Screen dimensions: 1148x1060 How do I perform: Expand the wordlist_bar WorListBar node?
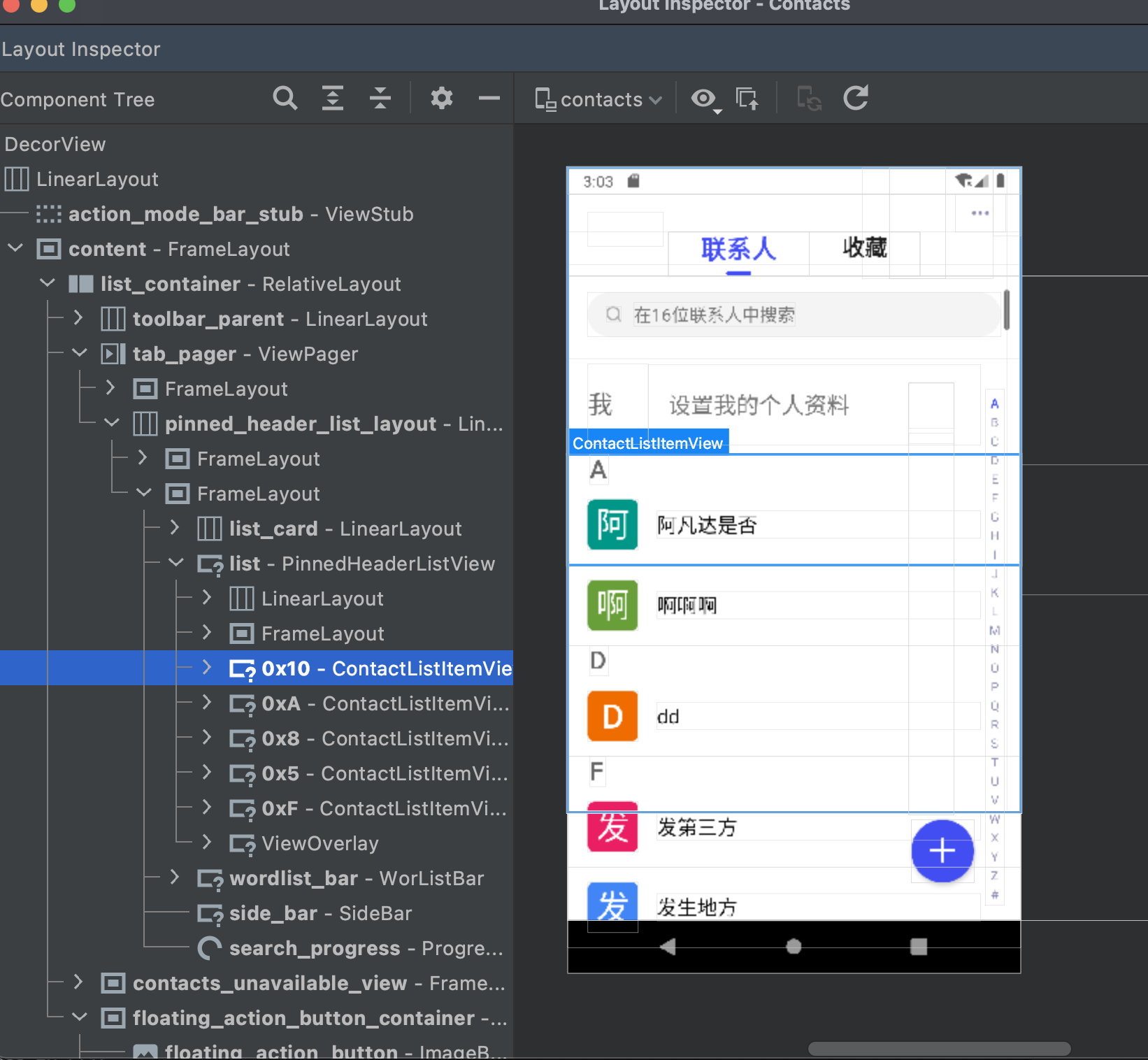click(x=175, y=878)
